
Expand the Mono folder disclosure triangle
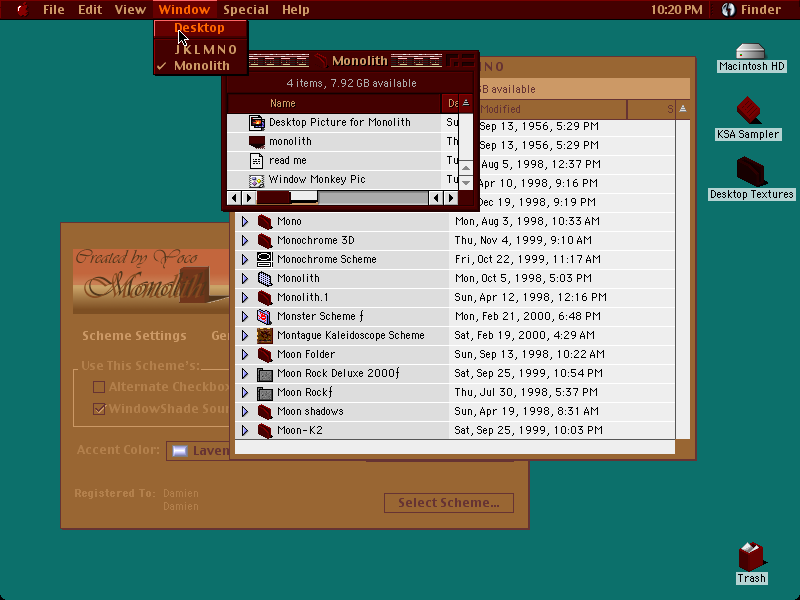[x=245, y=221]
